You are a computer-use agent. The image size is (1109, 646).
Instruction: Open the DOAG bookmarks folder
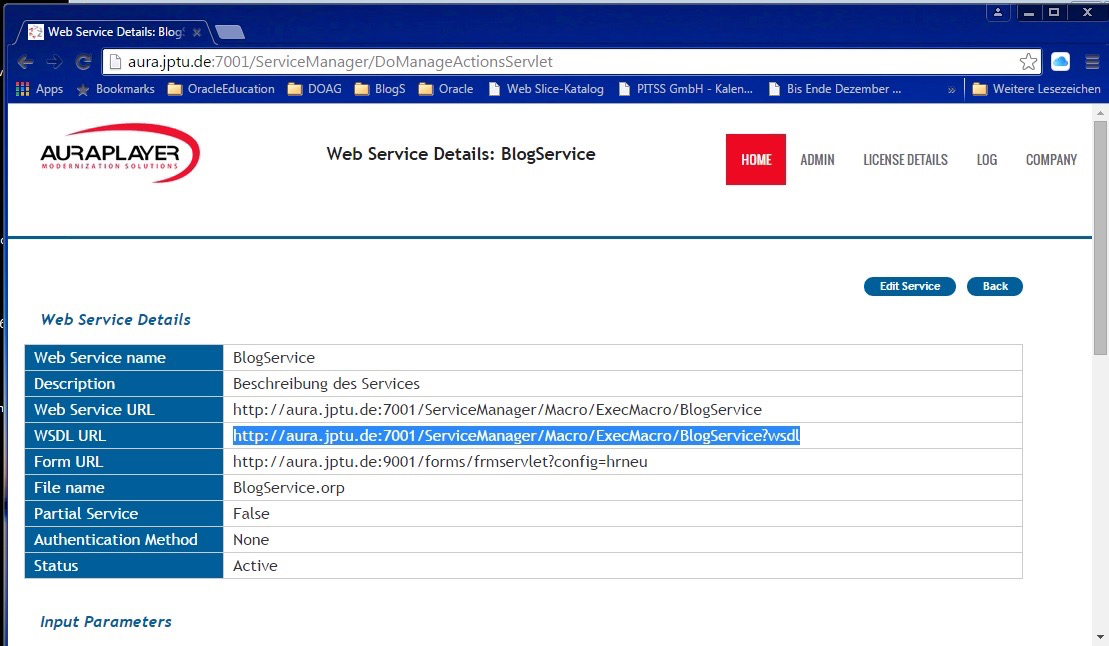[x=315, y=89]
